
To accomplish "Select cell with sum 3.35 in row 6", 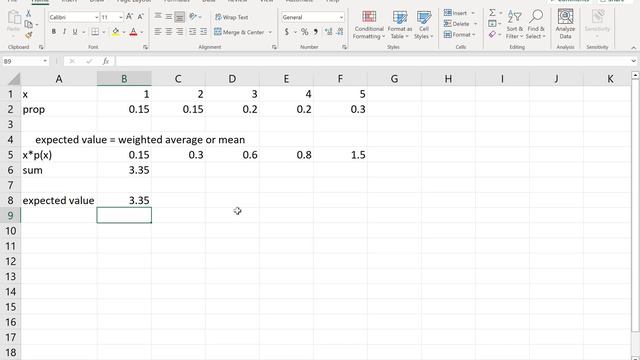I will (x=124, y=170).
